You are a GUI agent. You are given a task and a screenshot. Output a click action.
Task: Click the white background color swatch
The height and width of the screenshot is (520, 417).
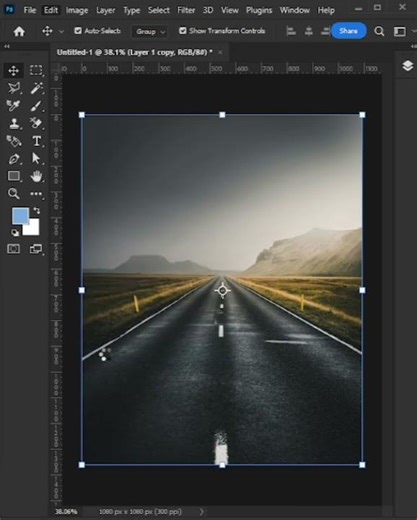click(33, 228)
